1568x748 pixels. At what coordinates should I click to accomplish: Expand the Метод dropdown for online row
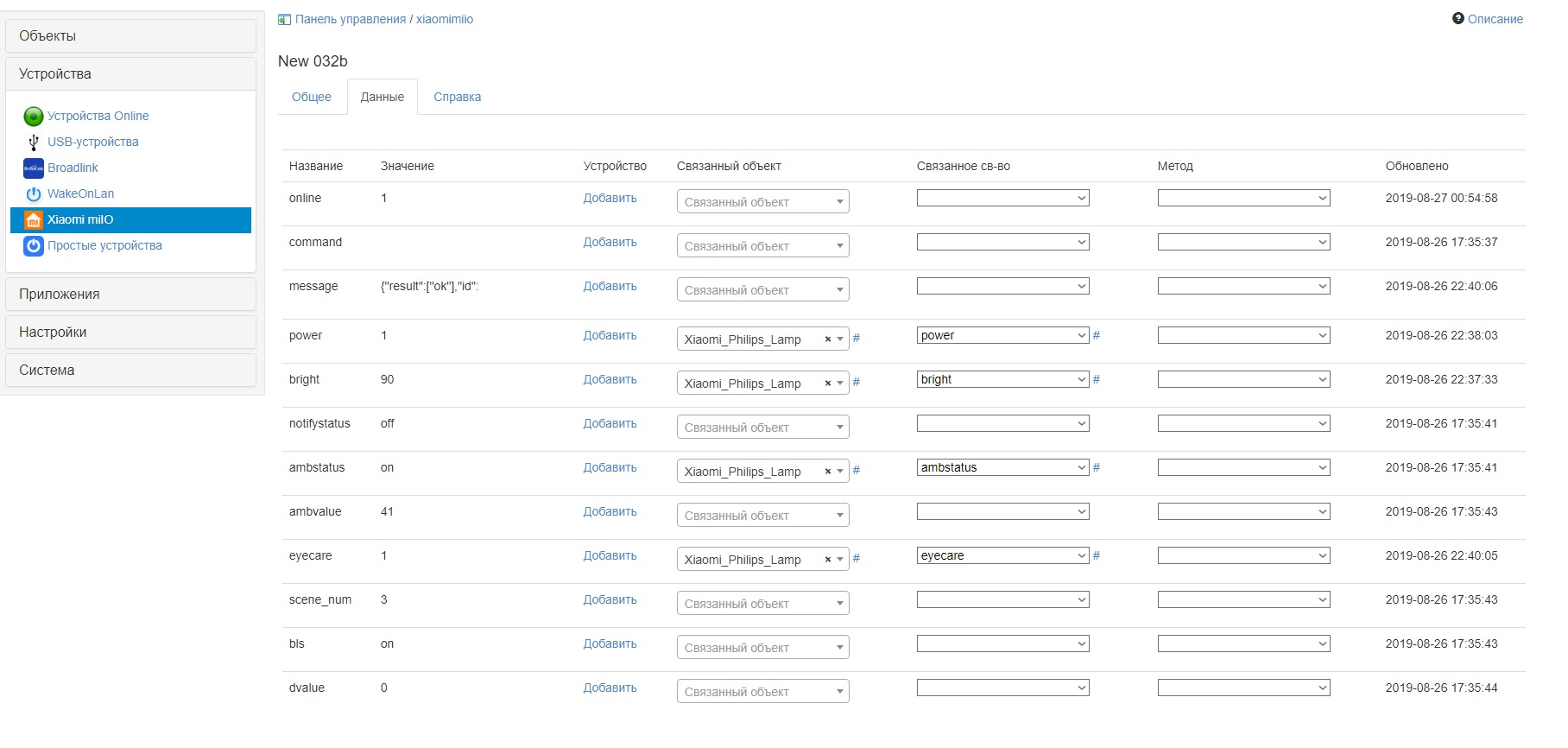[1243, 199]
